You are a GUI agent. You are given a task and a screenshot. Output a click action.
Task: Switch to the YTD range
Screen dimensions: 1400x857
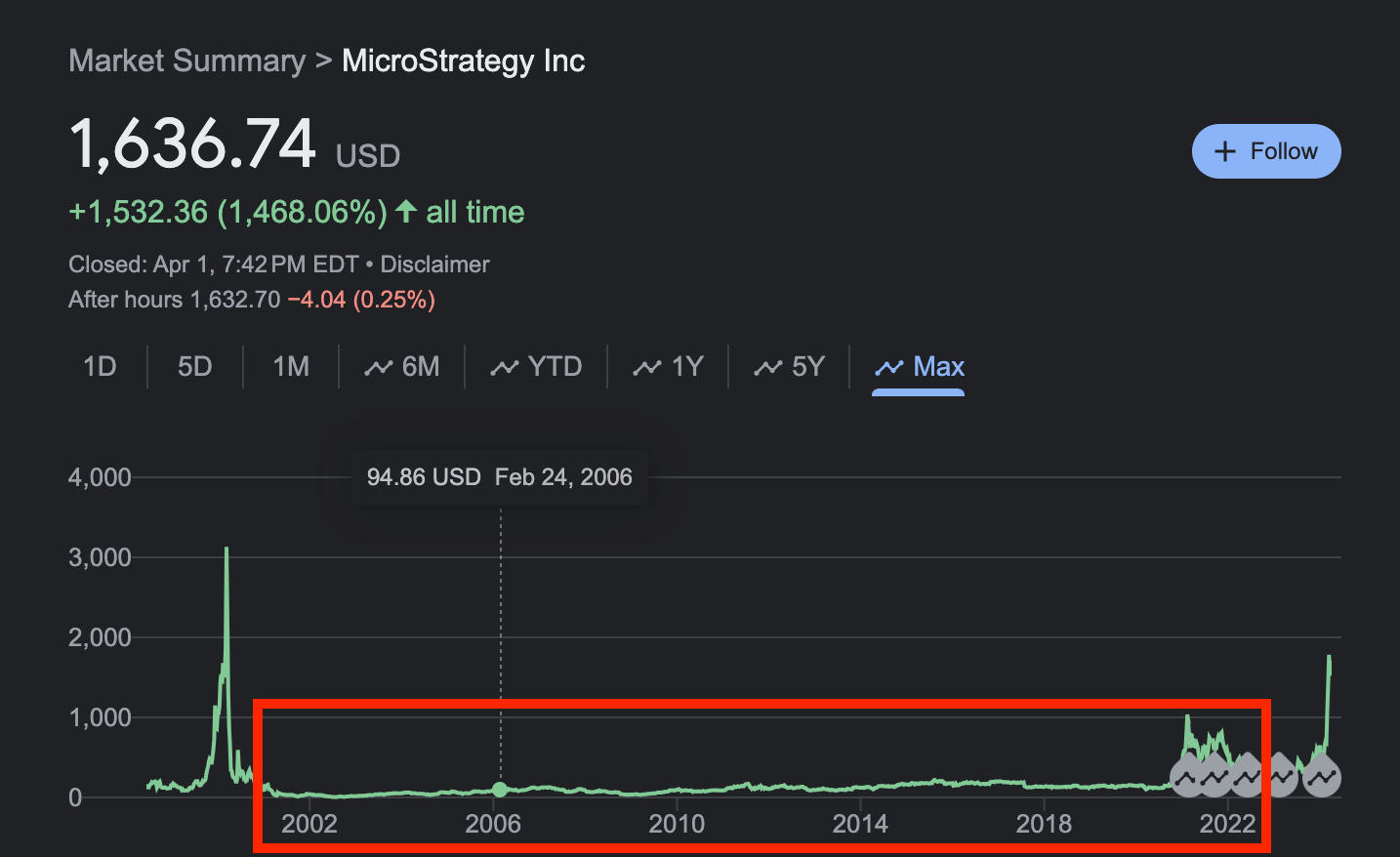tap(536, 367)
